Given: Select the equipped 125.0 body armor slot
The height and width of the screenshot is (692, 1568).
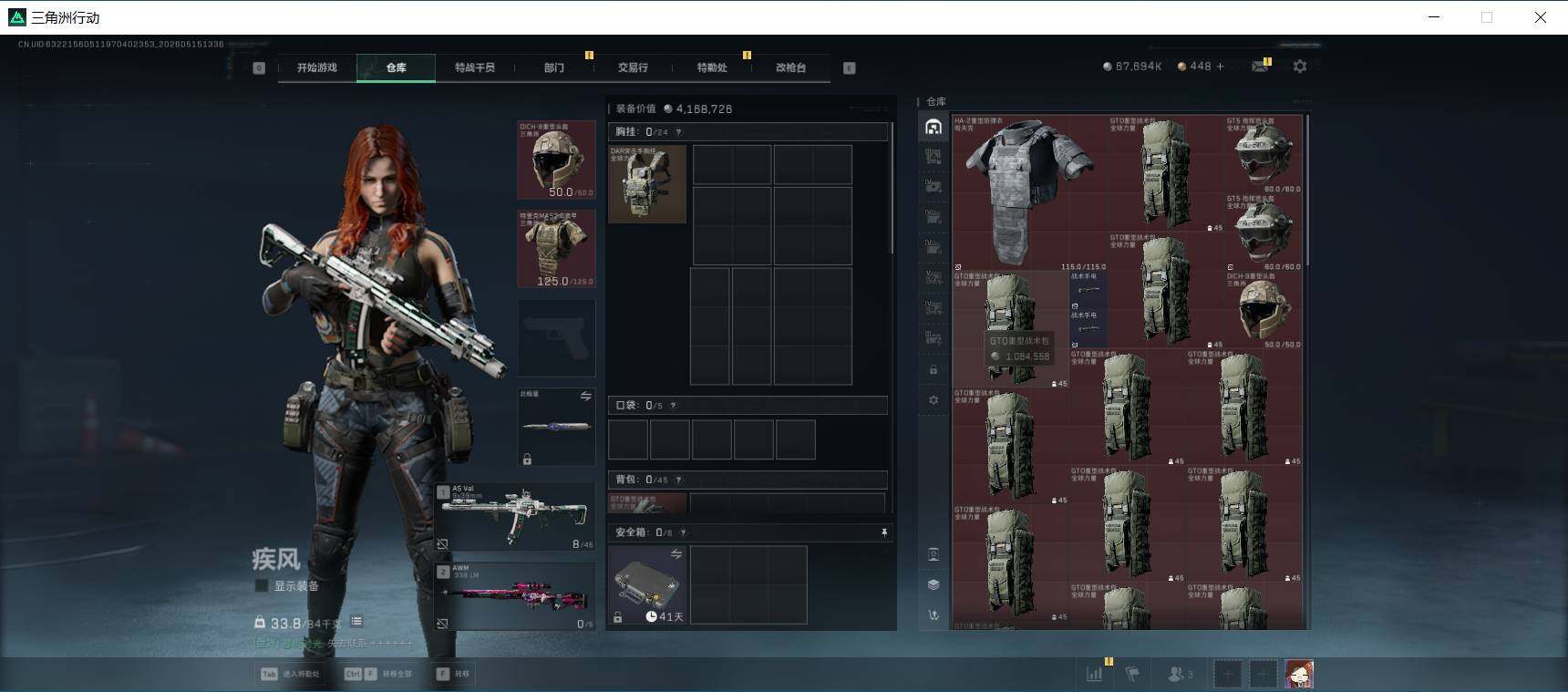Looking at the screenshot, I should 556,249.
